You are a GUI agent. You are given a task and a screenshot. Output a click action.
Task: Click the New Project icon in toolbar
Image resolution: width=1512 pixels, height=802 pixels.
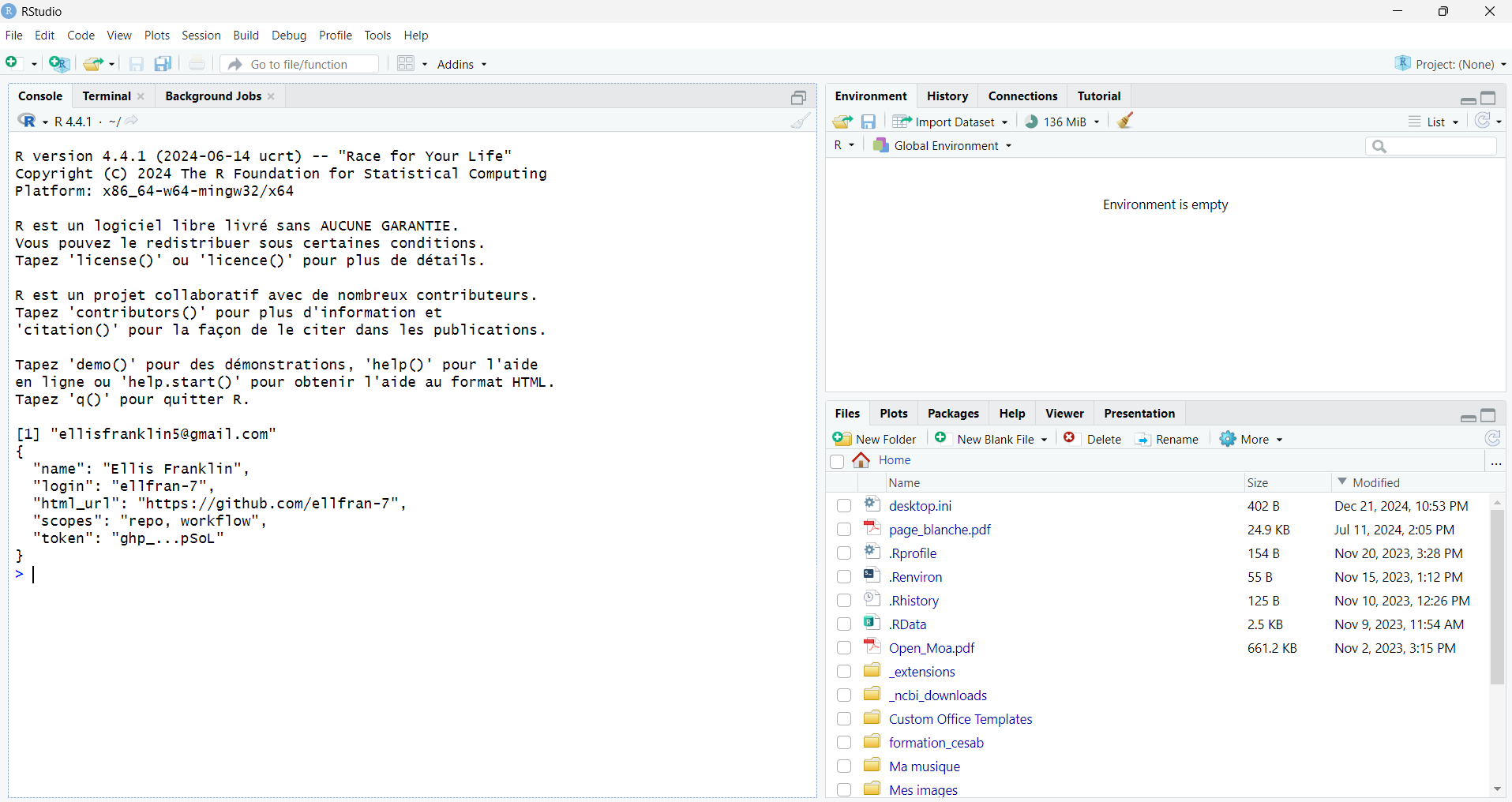59,64
